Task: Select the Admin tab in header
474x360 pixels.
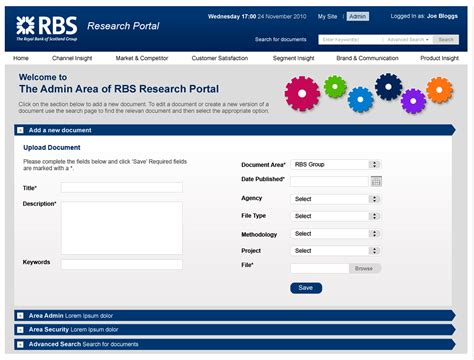Action: (x=358, y=16)
